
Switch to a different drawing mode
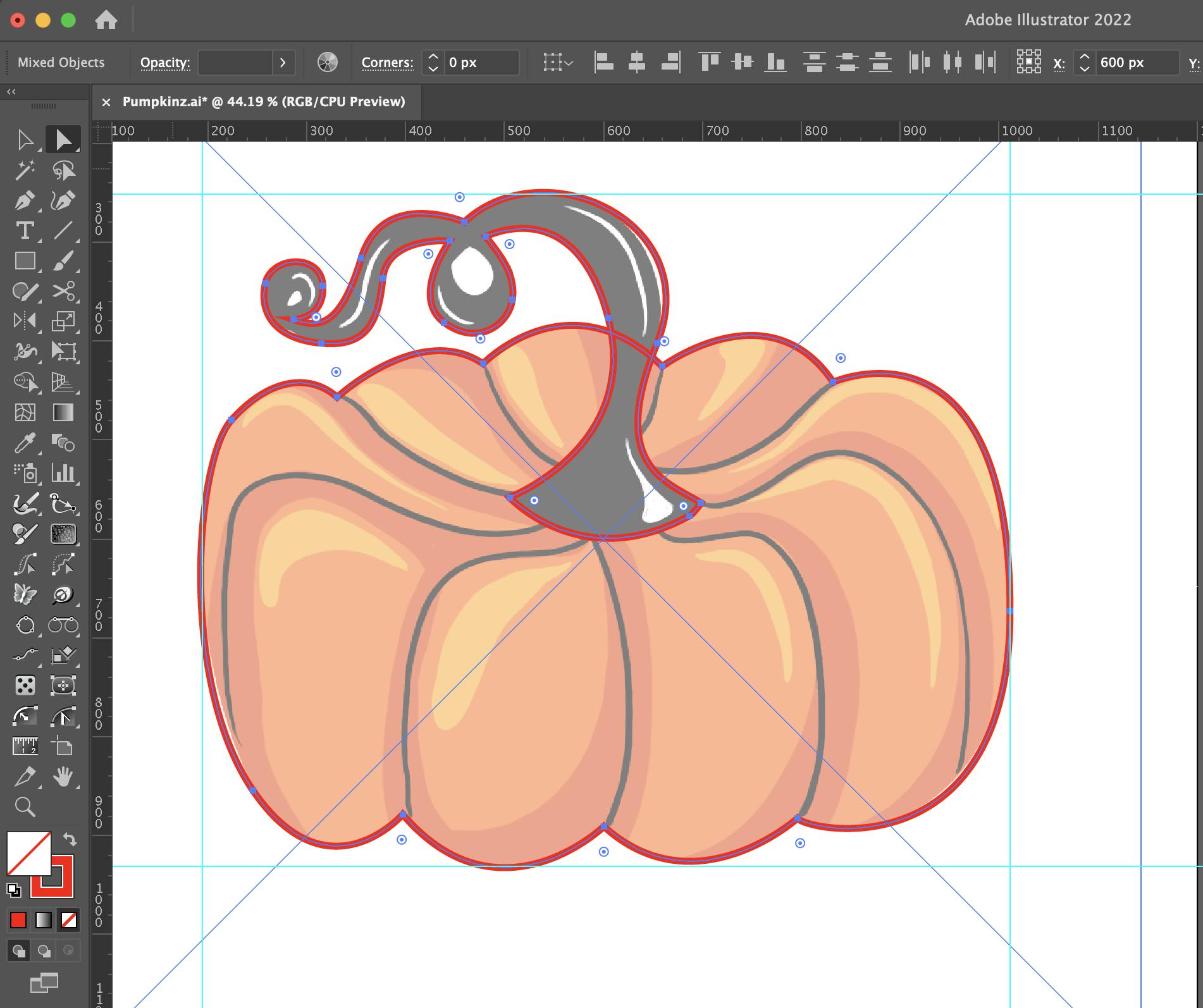coord(43,950)
